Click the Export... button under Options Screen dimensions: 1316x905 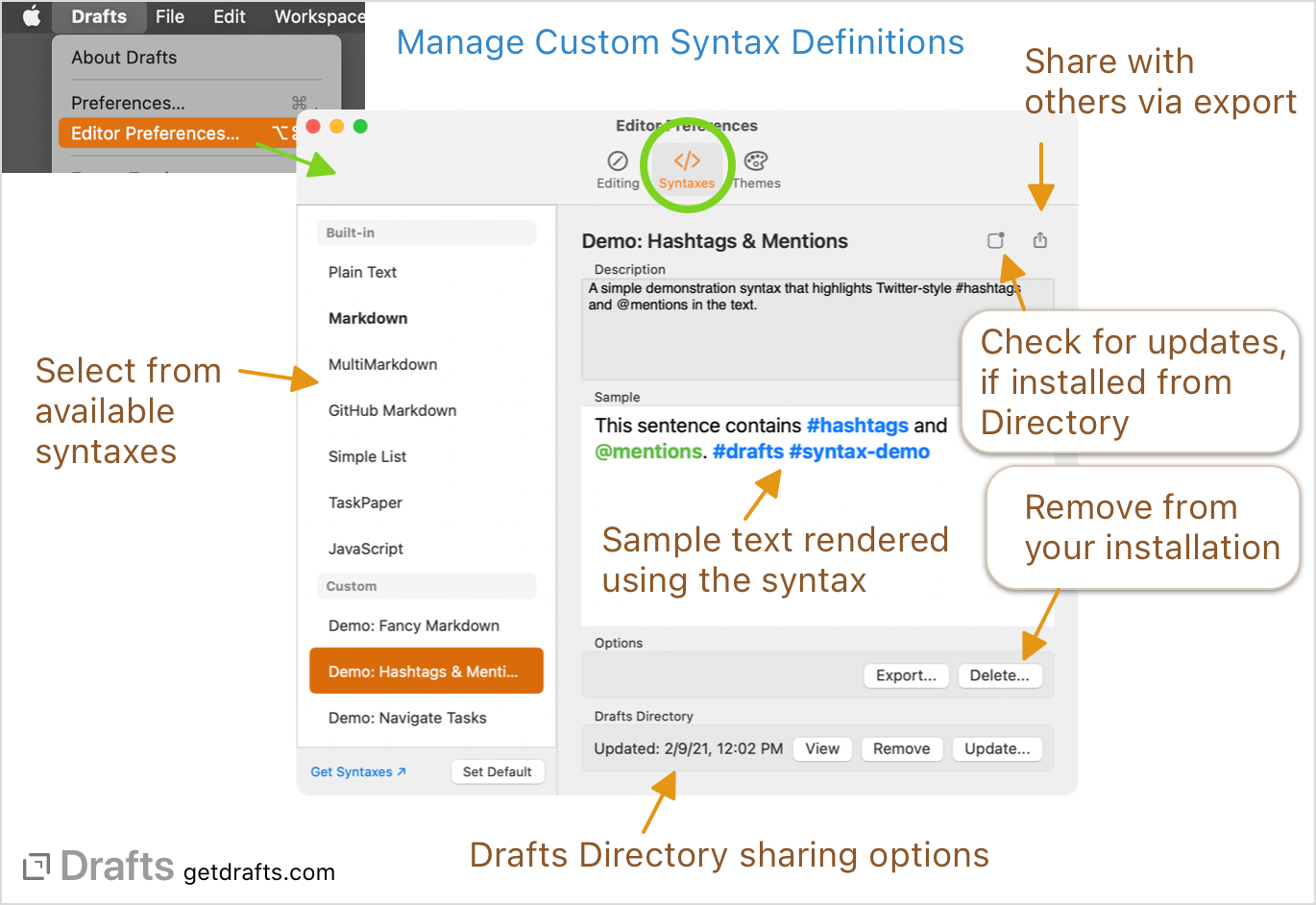point(906,675)
